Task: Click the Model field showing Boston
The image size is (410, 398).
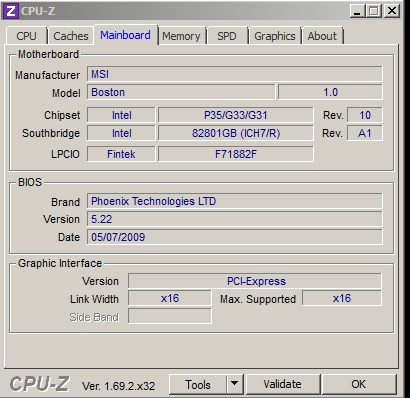Action: coord(181,92)
